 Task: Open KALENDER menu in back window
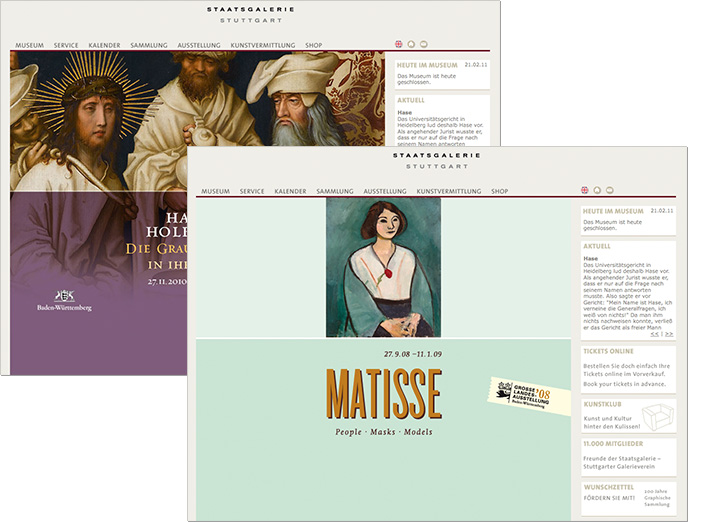pyautogui.click(x=104, y=45)
